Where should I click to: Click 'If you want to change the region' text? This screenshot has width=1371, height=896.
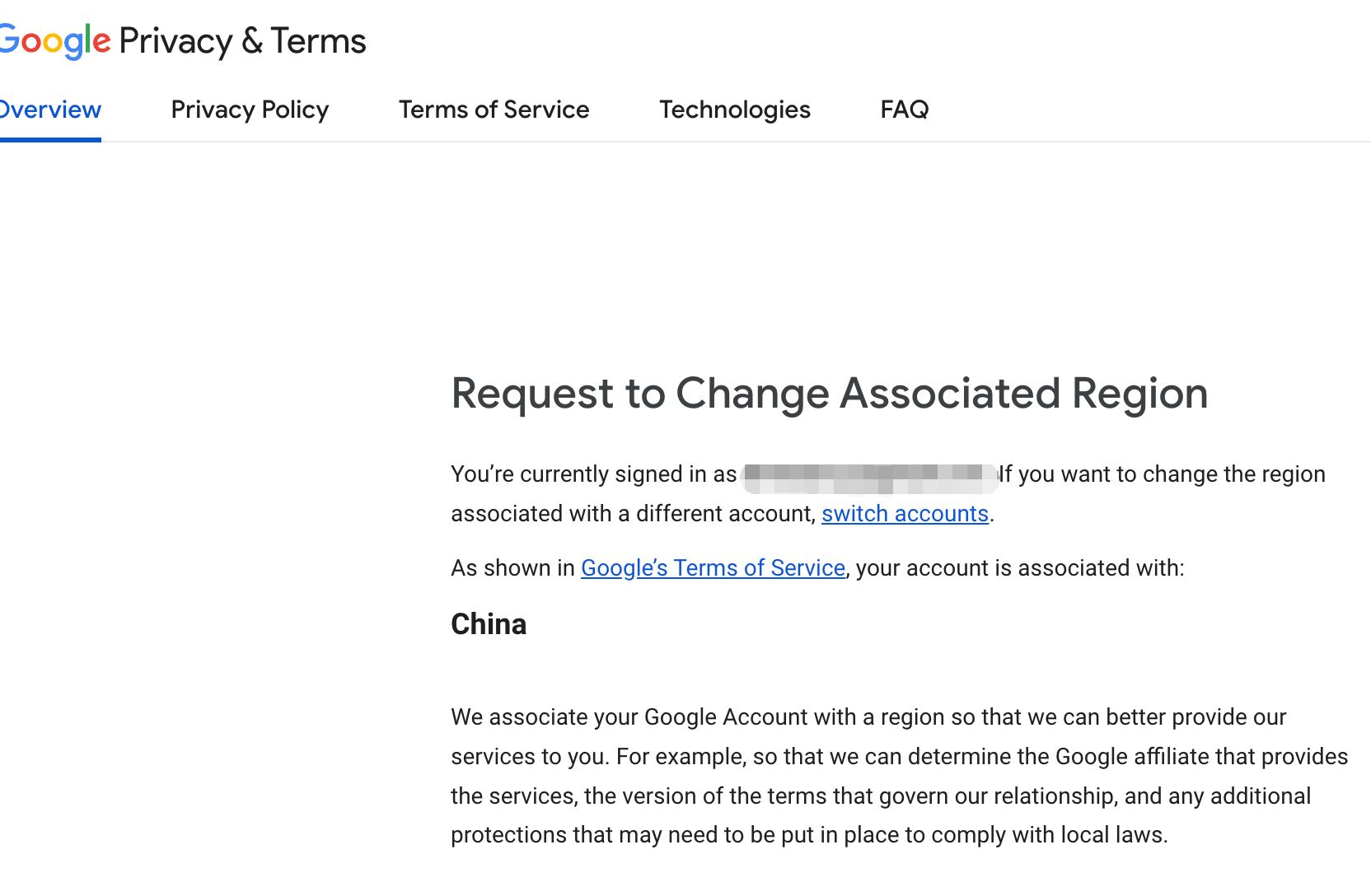[x=1163, y=474]
